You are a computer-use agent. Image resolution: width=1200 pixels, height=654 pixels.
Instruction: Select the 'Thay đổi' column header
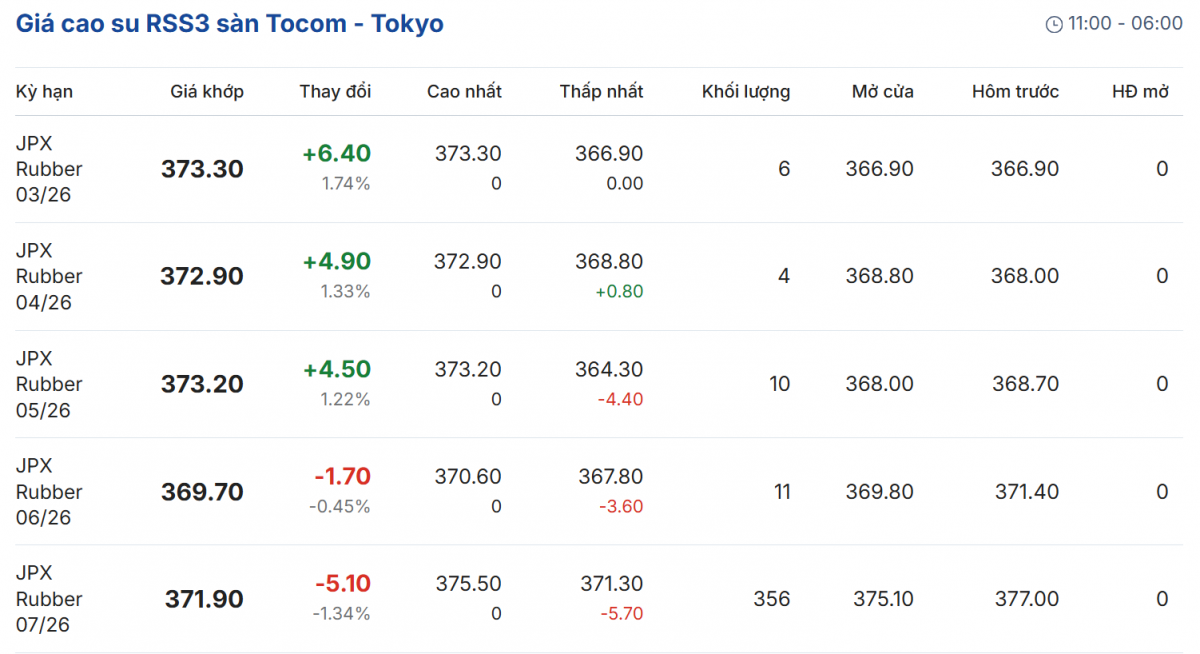(335, 92)
